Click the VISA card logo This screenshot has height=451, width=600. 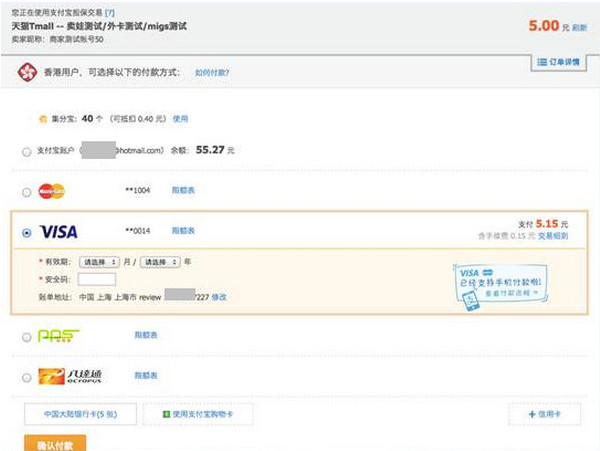pyautogui.click(x=58, y=232)
